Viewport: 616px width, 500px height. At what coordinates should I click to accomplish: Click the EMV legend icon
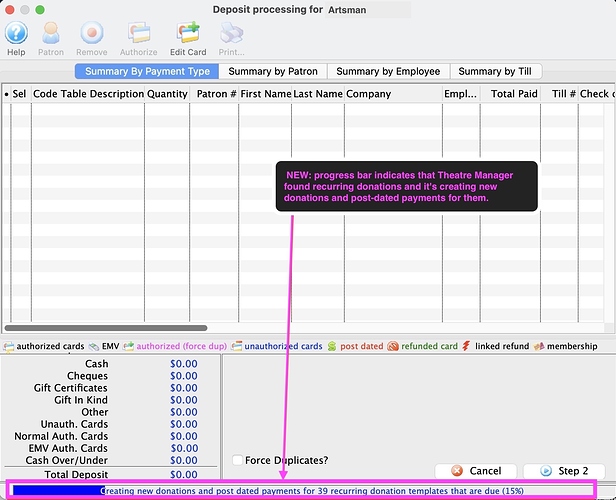point(94,346)
